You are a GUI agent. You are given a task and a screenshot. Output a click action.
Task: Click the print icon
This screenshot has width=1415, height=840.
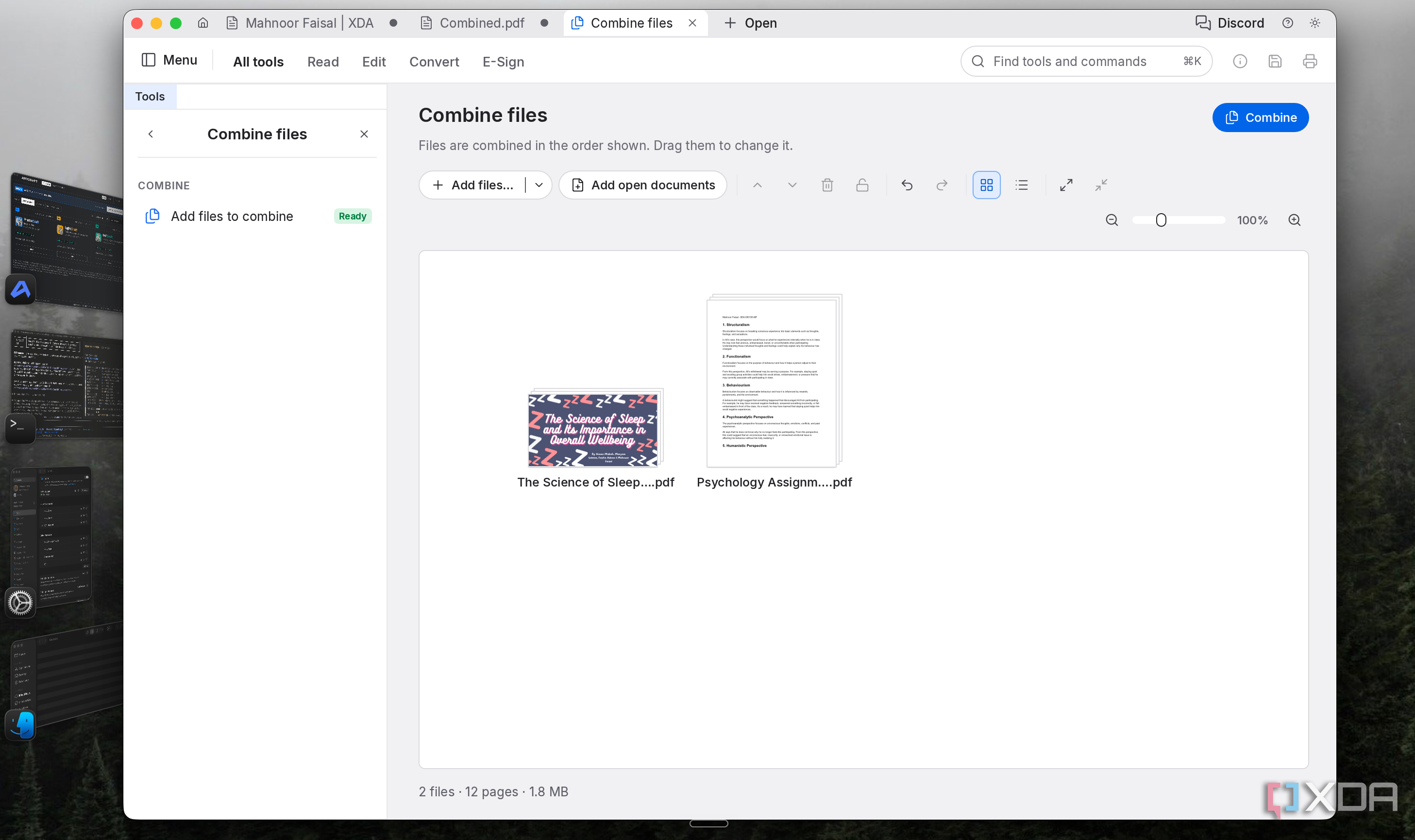[1310, 61]
